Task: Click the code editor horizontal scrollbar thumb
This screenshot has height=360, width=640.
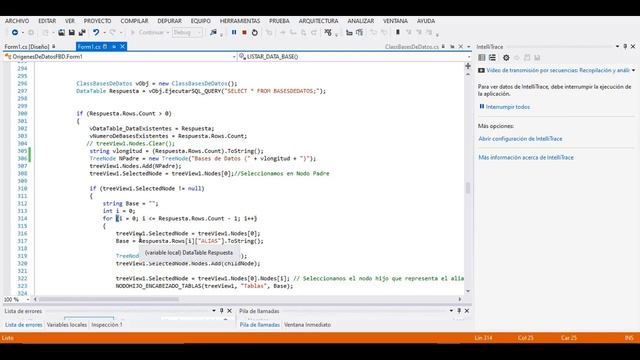Action: (109, 299)
